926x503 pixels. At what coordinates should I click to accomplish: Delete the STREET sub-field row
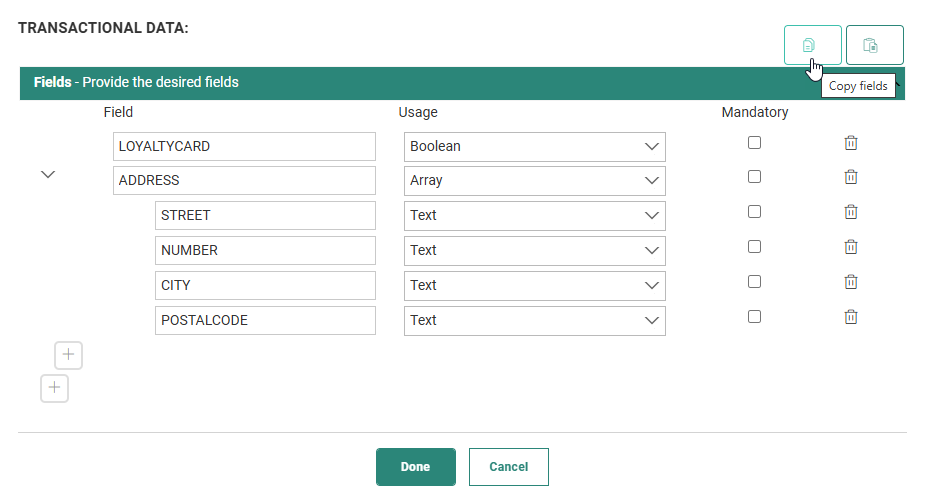pos(851,212)
